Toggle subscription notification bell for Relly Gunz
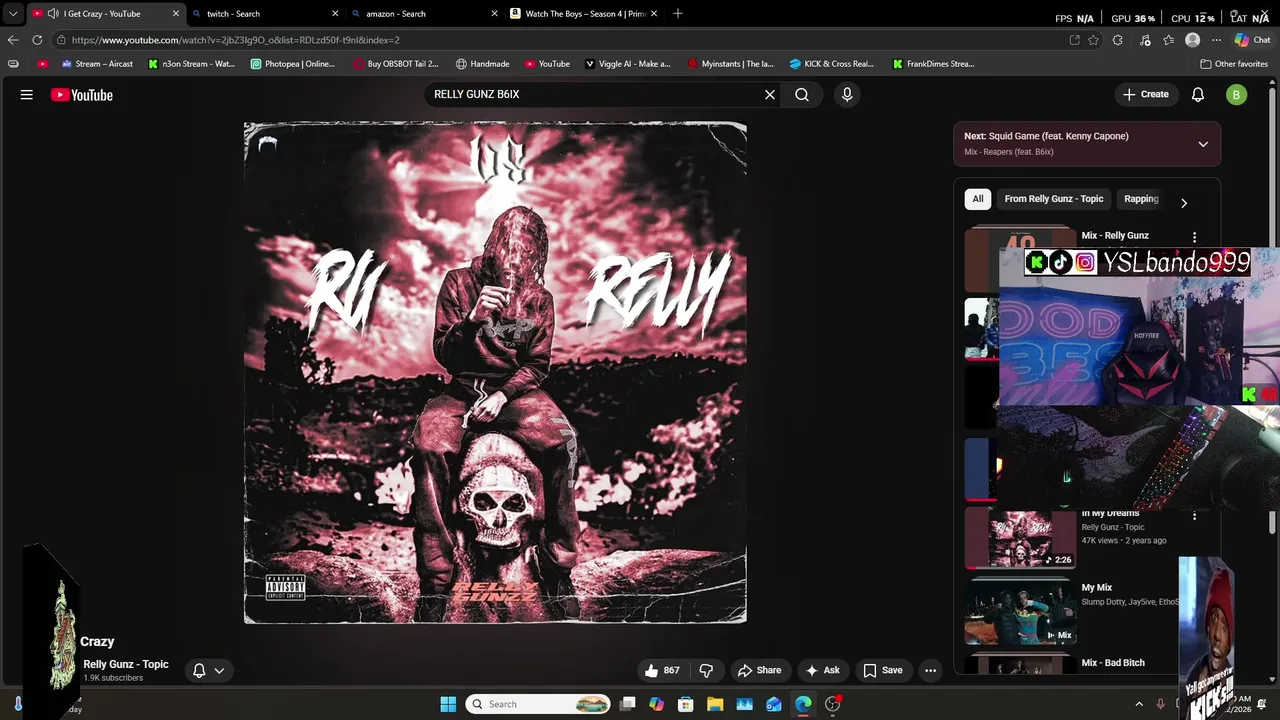This screenshot has width=1280, height=720. pyautogui.click(x=199, y=671)
